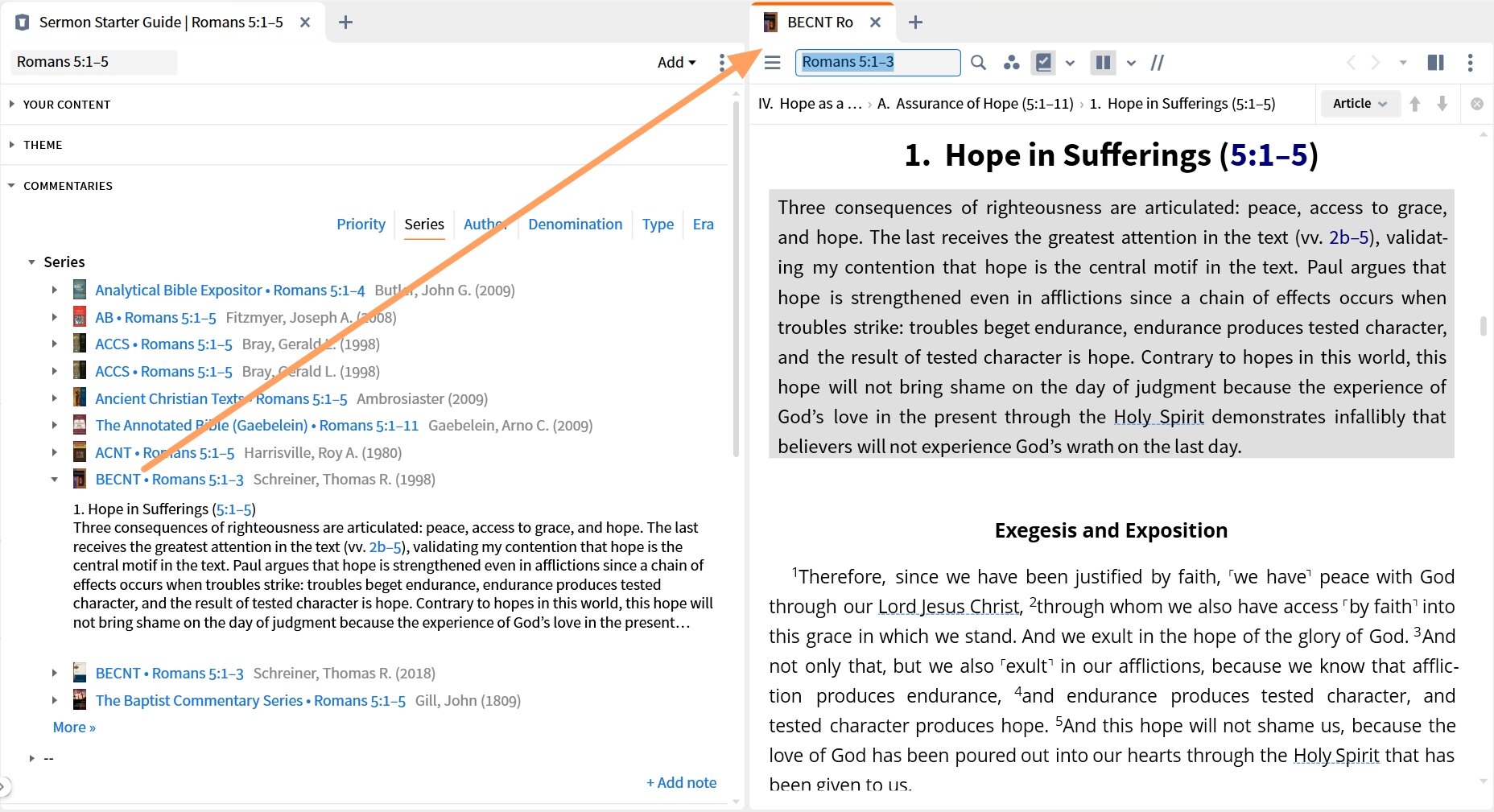Close the Sermon Starter Guide tab
The height and width of the screenshot is (812, 1494).
point(305,23)
